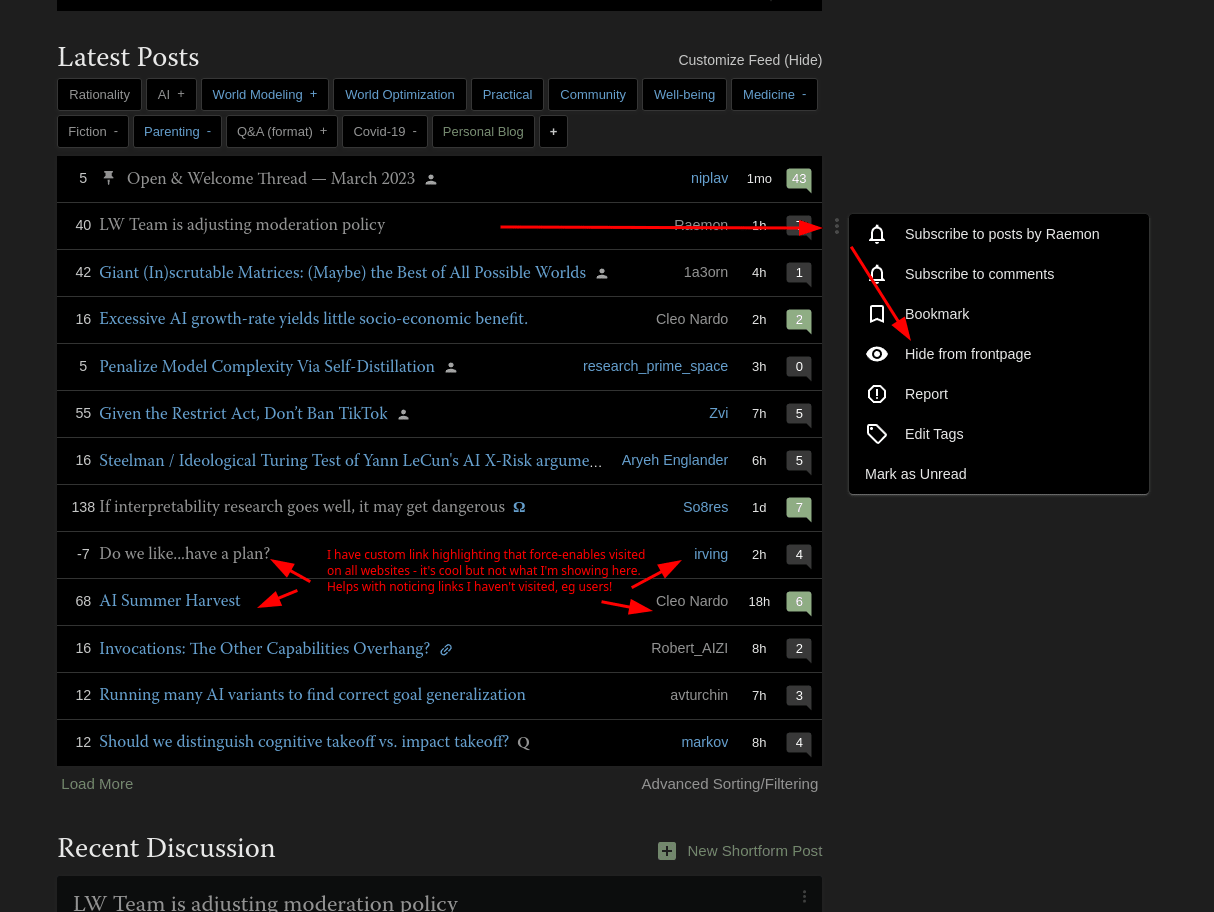The width and height of the screenshot is (1214, 912).
Task: Click the pin icon on Open & Welcome Thread
Action: pos(109,178)
